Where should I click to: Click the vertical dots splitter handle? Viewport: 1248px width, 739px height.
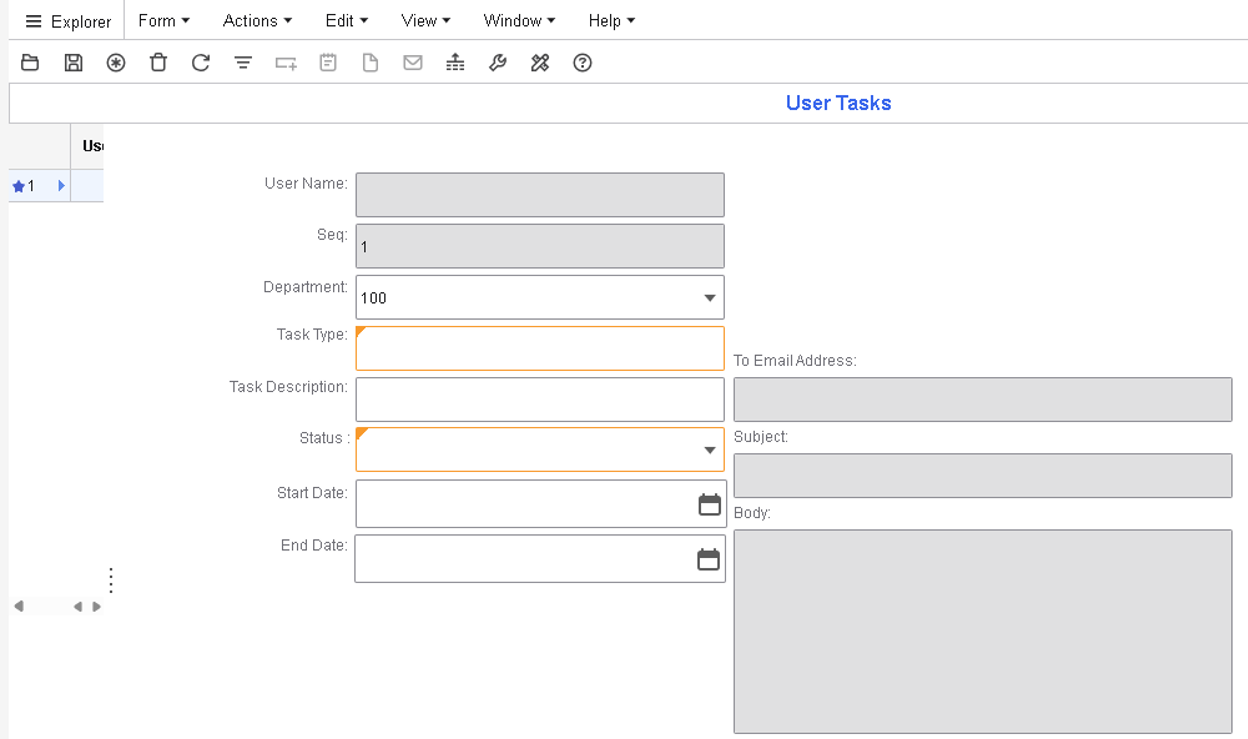point(111,580)
